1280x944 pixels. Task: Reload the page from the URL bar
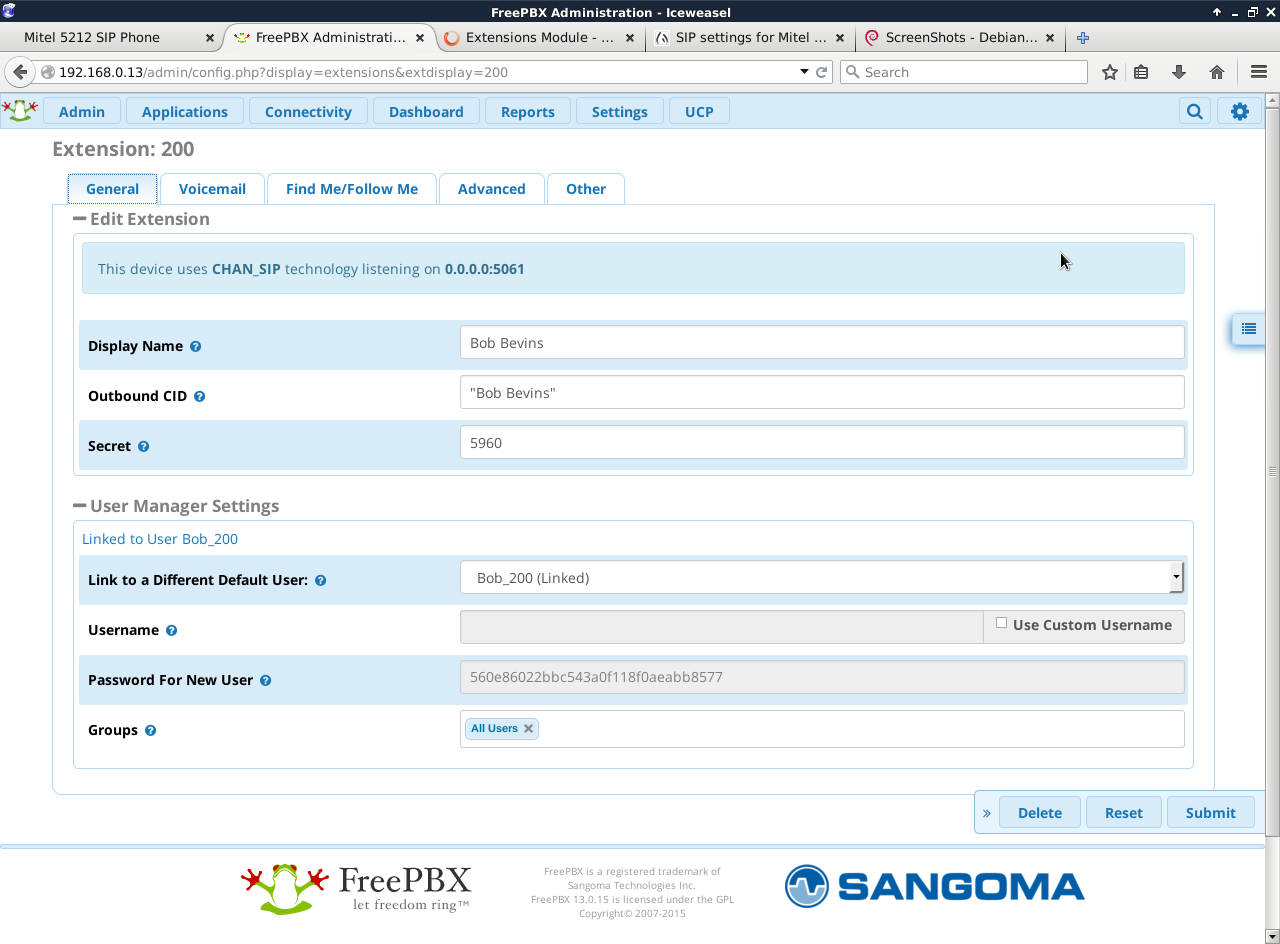click(822, 72)
